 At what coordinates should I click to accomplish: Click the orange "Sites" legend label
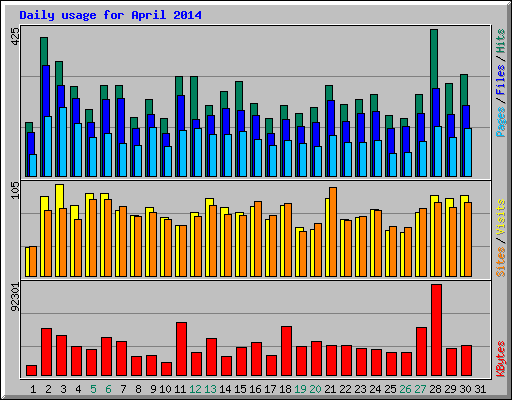(x=500, y=262)
